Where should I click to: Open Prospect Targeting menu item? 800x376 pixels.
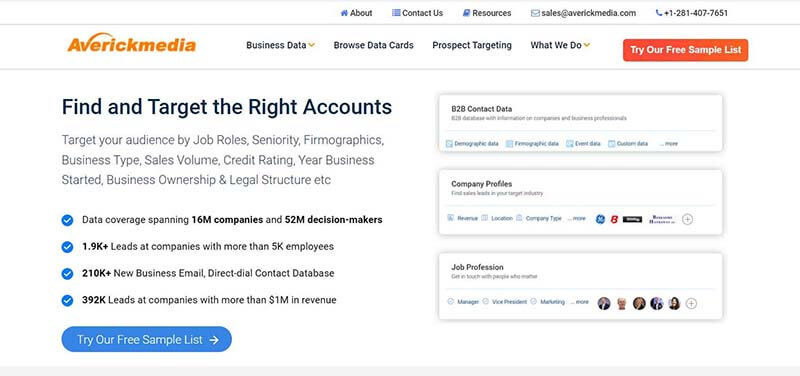pyautogui.click(x=472, y=45)
